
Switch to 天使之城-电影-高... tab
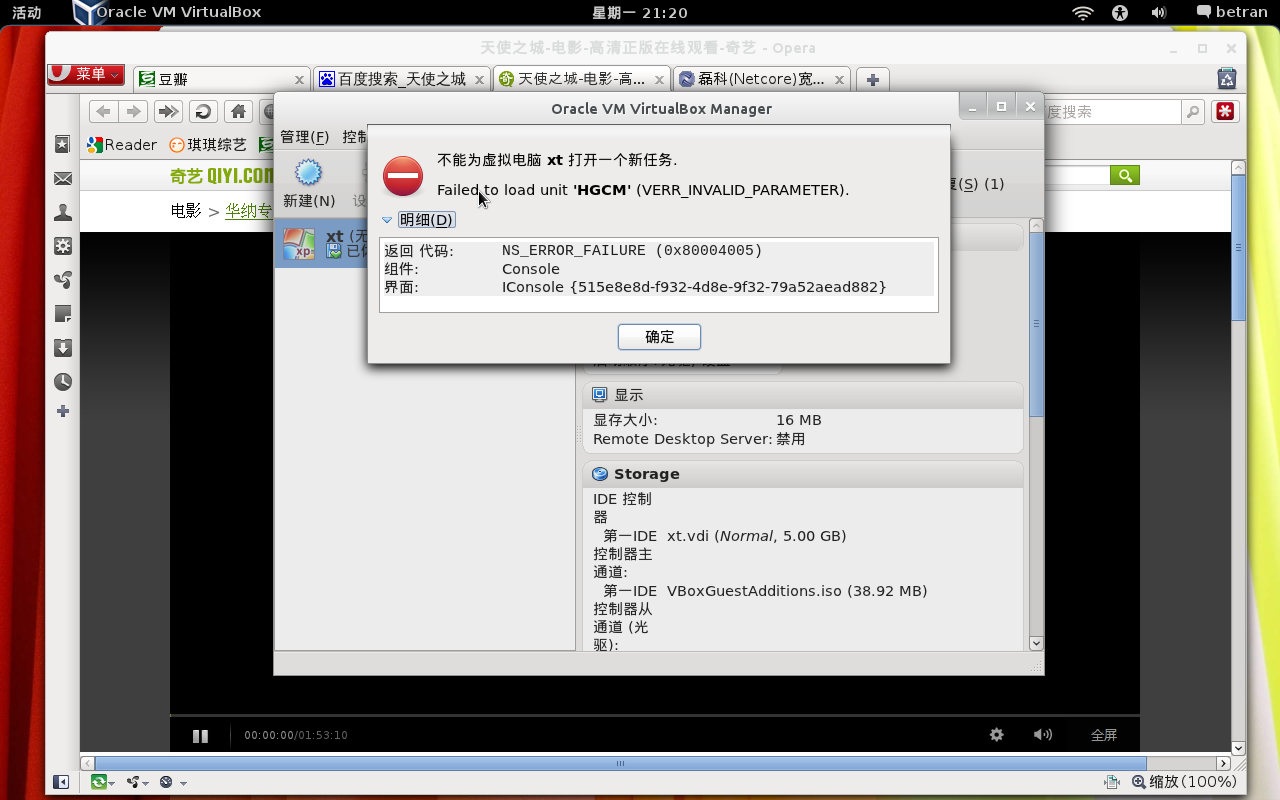coord(582,79)
